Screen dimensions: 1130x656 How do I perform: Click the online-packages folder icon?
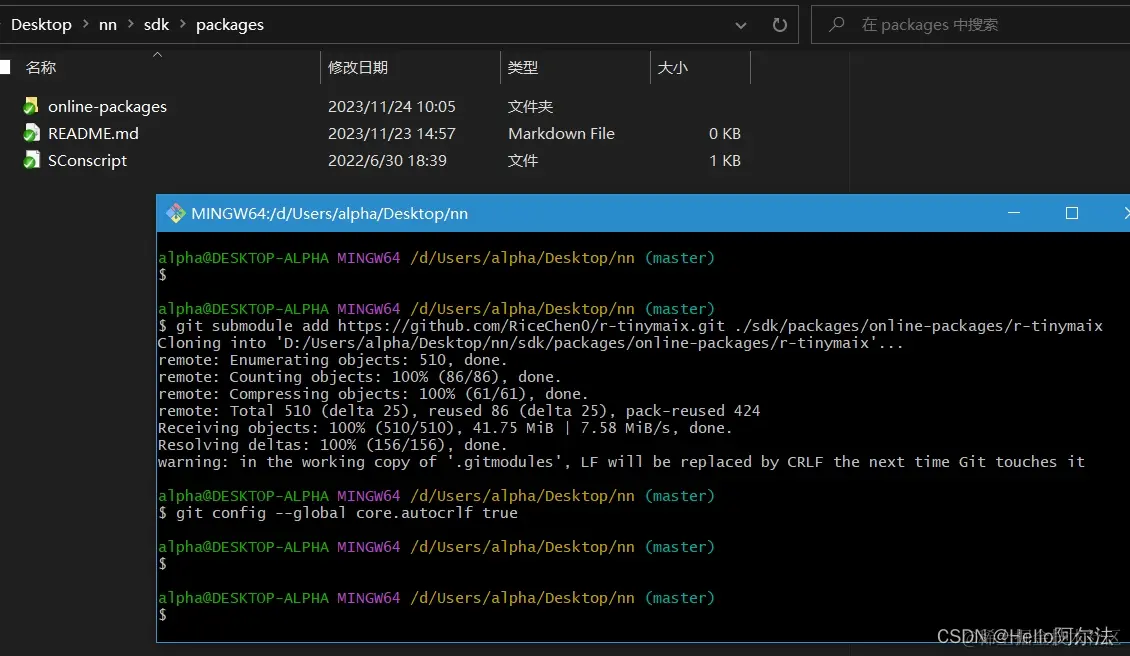click(30, 106)
